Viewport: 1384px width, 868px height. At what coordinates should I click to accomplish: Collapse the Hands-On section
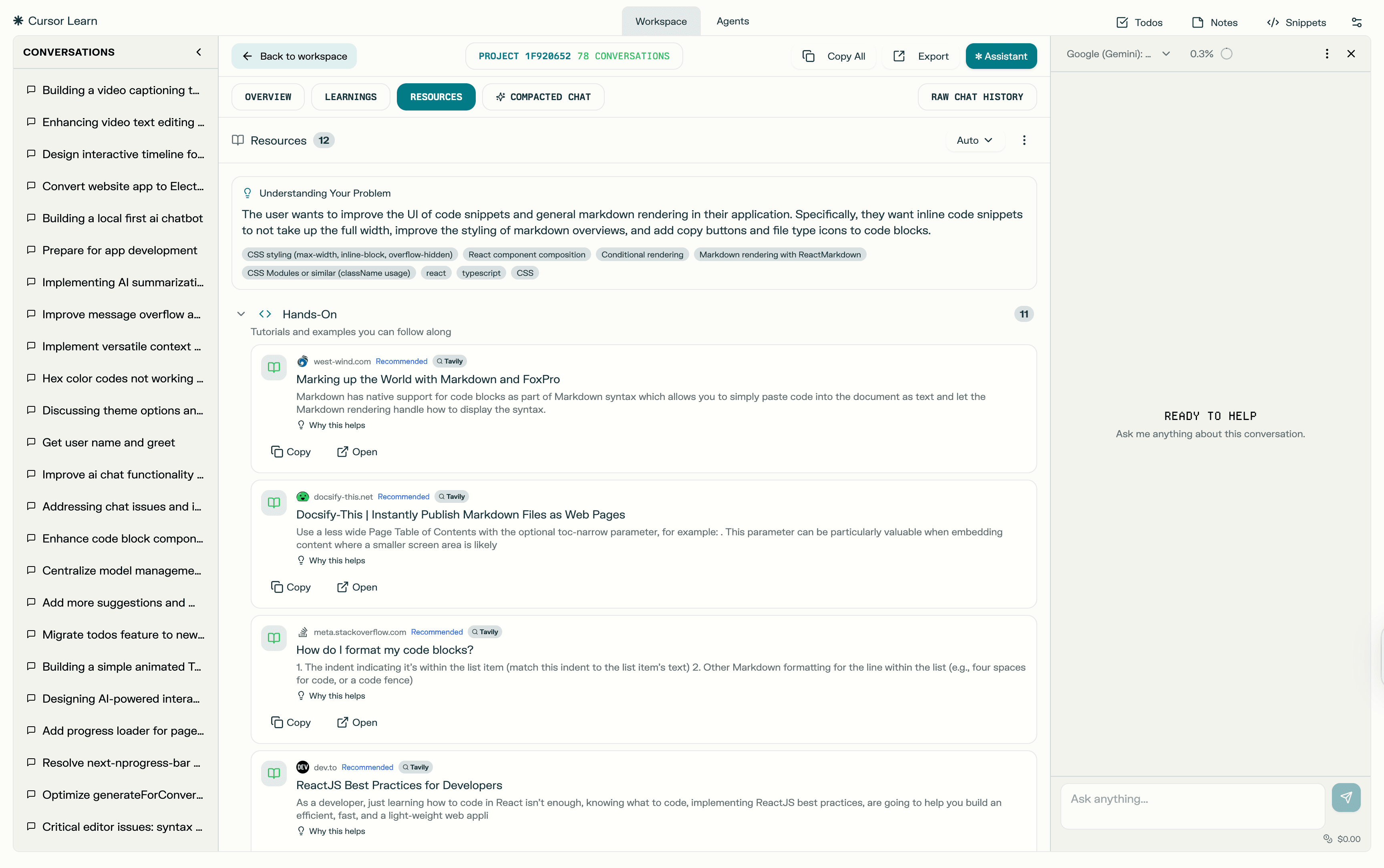241,314
